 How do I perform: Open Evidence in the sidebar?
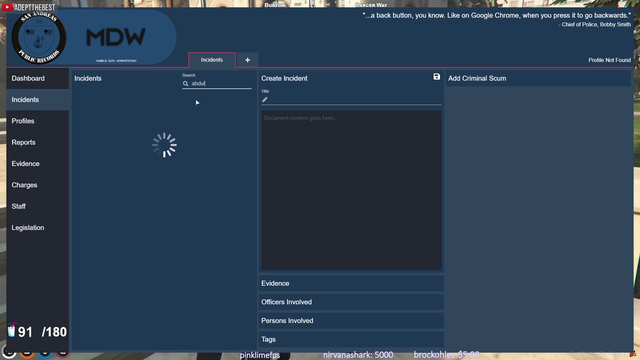pyautogui.click(x=38, y=164)
